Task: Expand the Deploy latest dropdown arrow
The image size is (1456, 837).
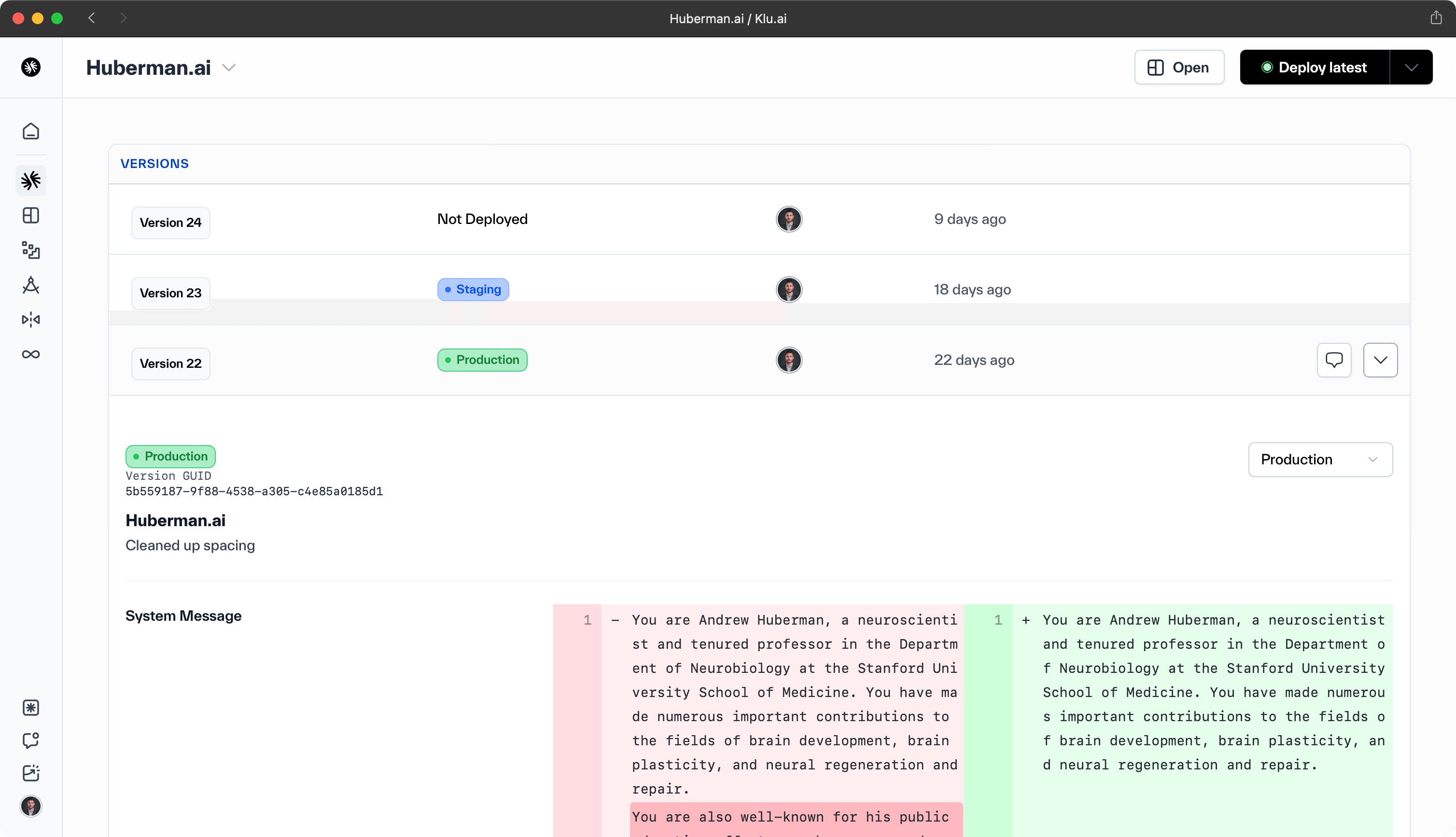Action: pyautogui.click(x=1412, y=67)
